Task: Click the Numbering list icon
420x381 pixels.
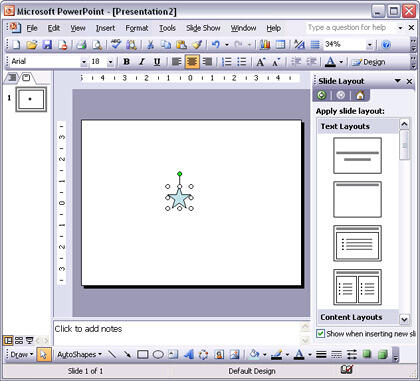Action: point(227,62)
